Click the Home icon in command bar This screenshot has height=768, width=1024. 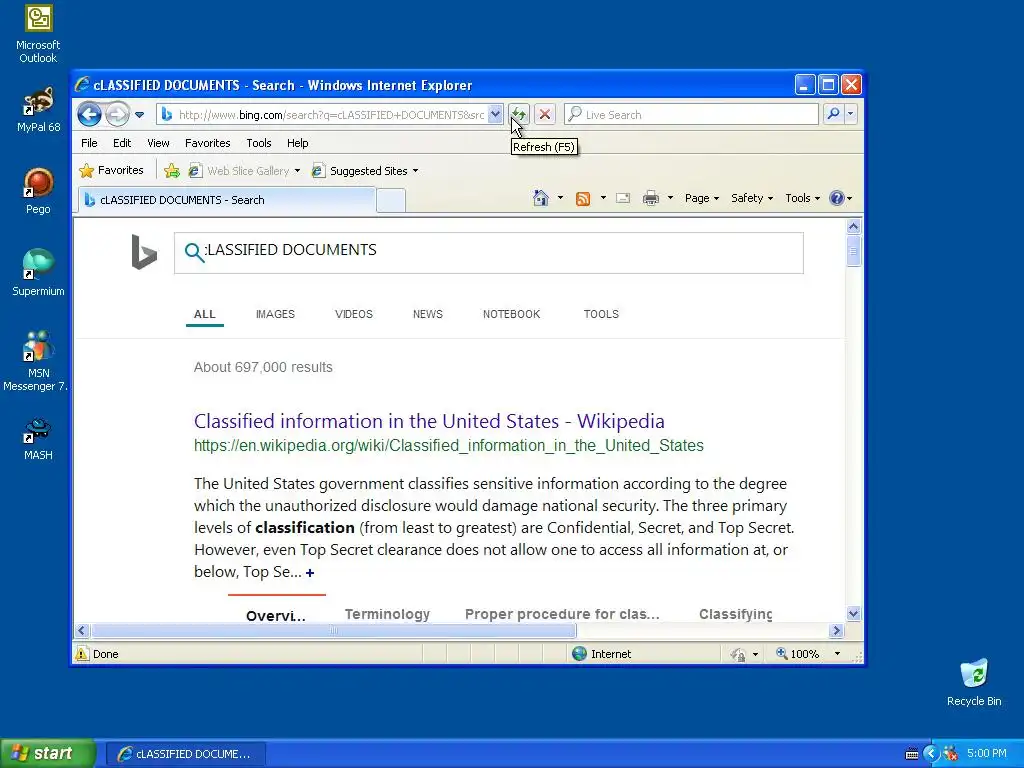click(x=541, y=198)
